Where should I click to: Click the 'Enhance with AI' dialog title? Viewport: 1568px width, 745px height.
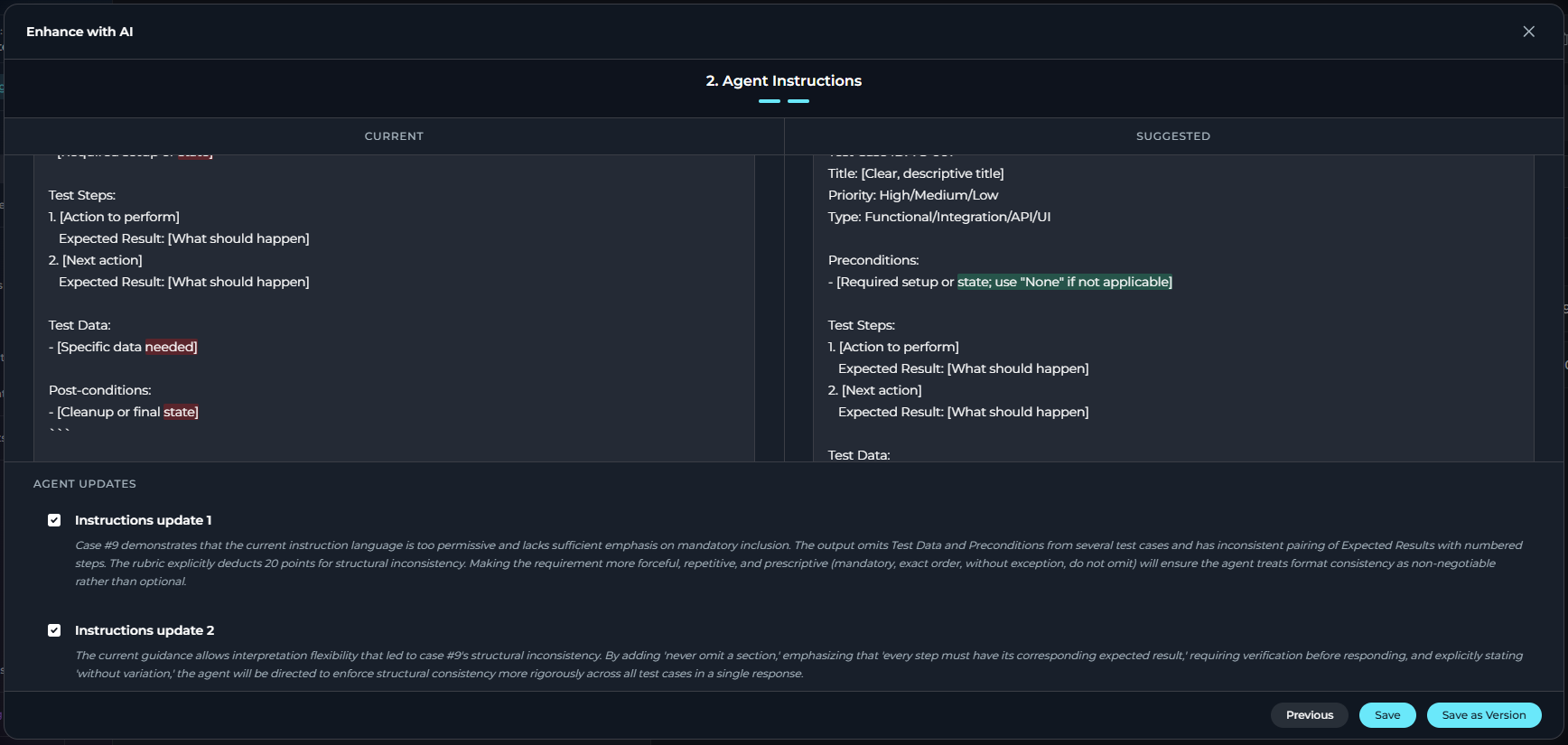(79, 32)
